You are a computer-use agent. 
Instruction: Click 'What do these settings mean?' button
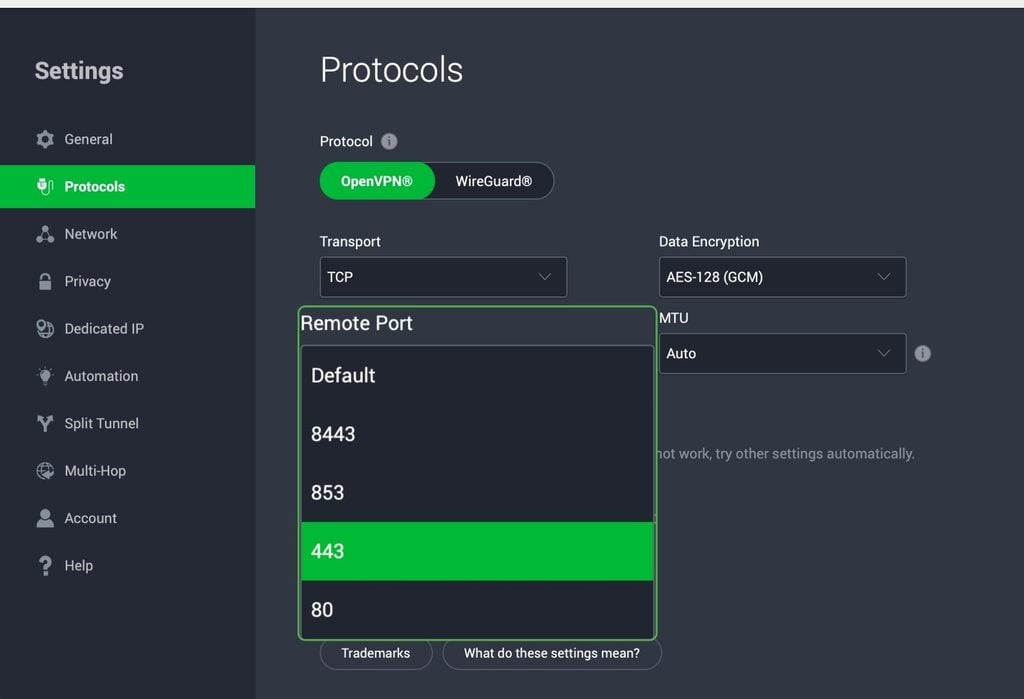[552, 653]
